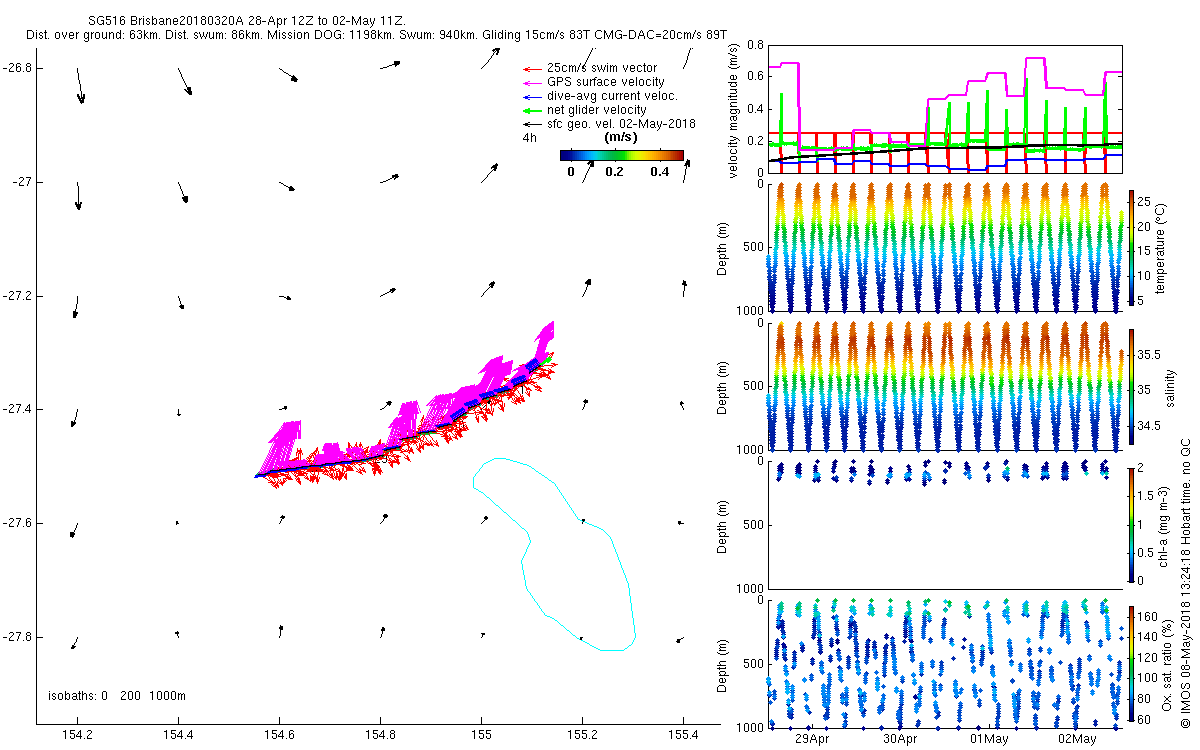Viewport: 1200px width, 750px height.
Task: Click the '35.5' tick on salinity colorbar
Action: (1150, 354)
